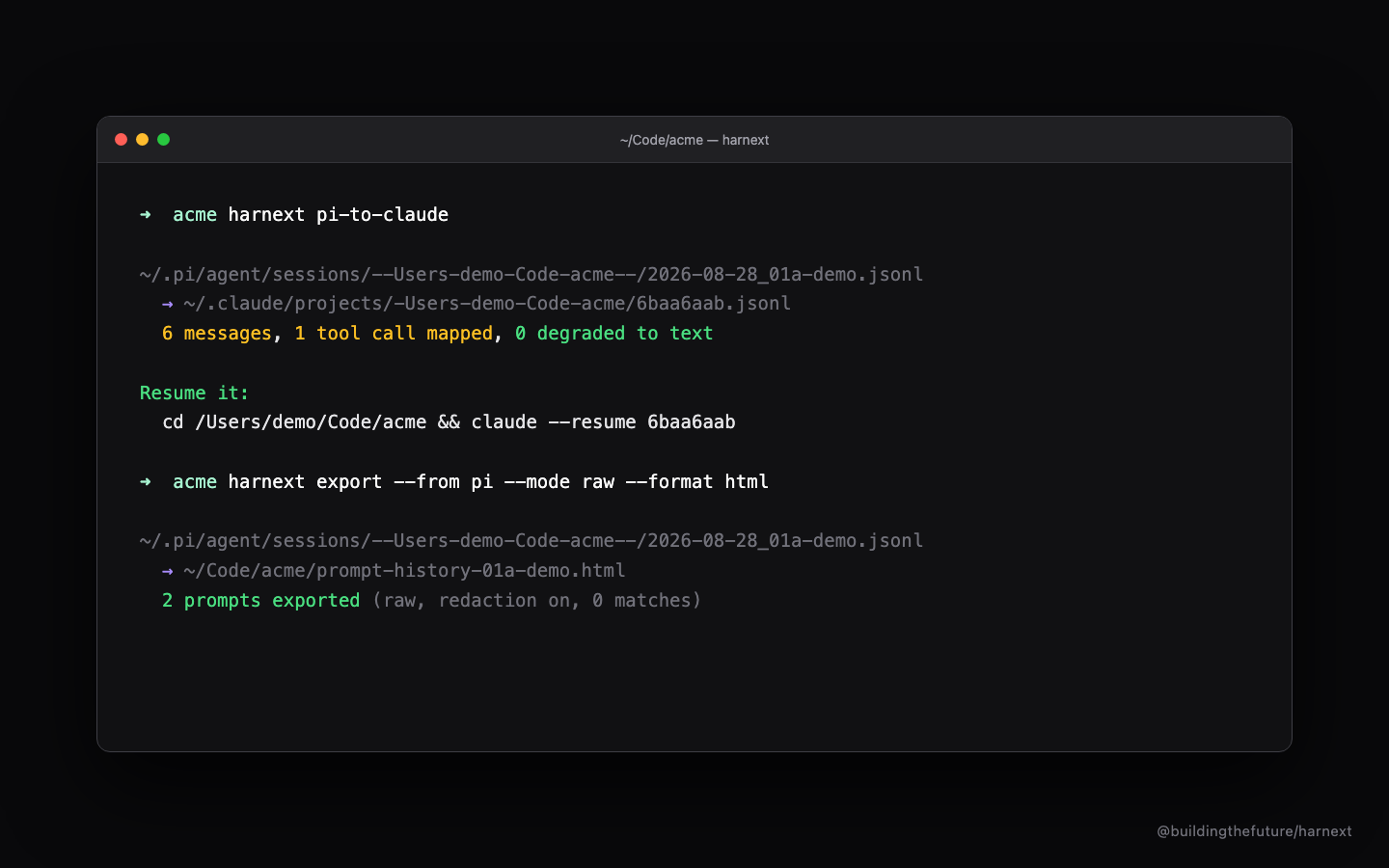The image size is (1389, 868).
Task: Click the "Resume it:" heading
Action: (195, 393)
